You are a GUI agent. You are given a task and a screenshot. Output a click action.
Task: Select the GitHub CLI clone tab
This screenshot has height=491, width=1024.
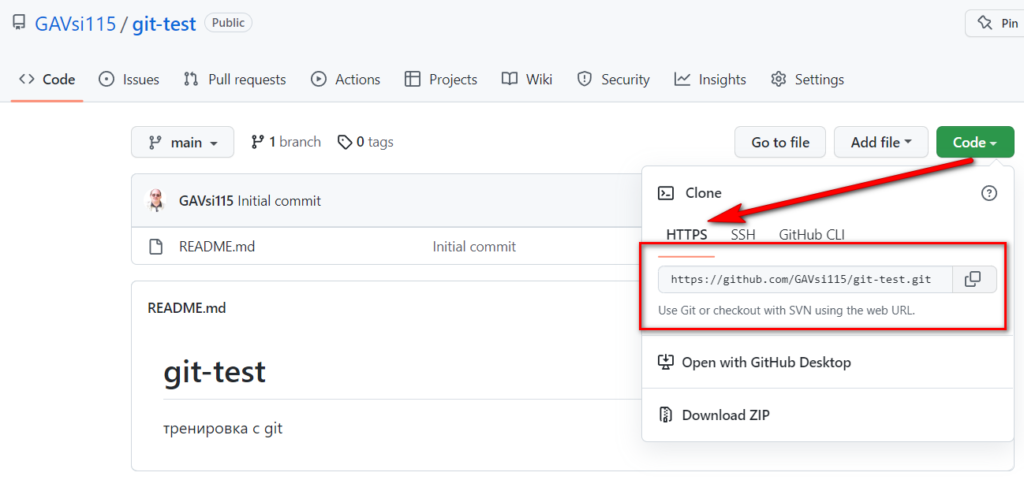coord(812,235)
